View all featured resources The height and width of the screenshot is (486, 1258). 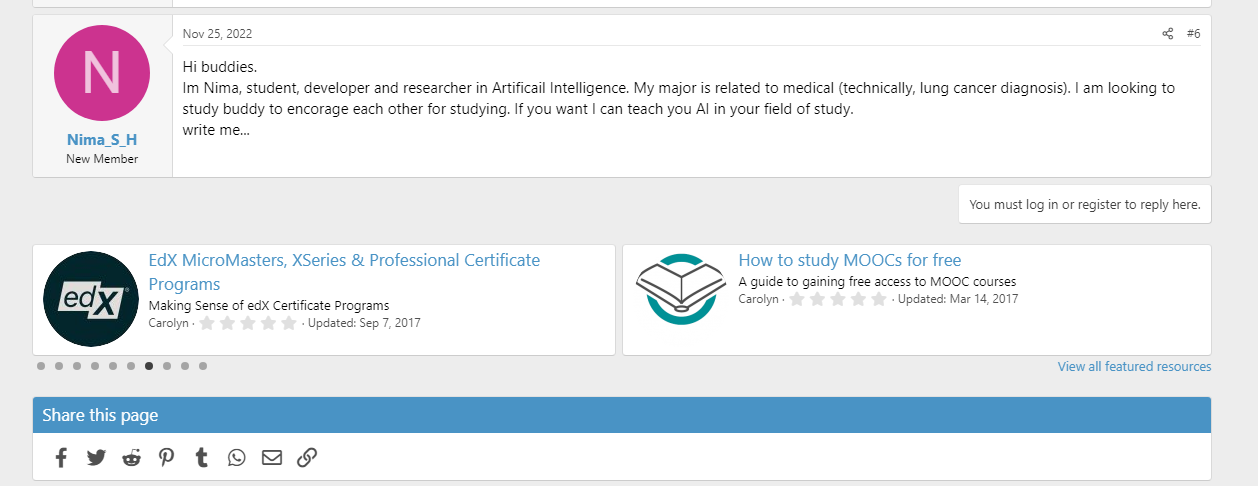pyautogui.click(x=1134, y=367)
